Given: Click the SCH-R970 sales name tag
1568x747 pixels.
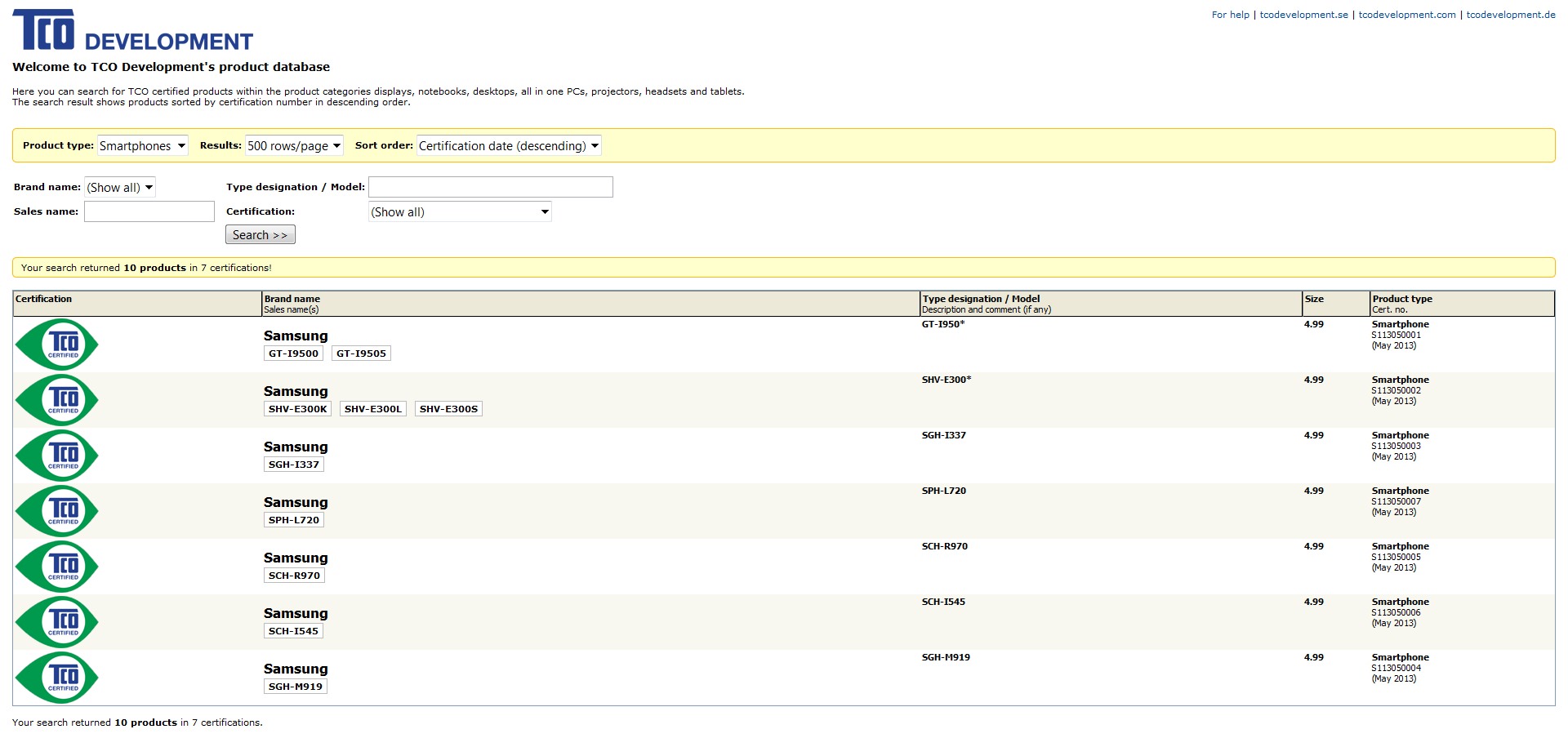Looking at the screenshot, I should tap(294, 576).
